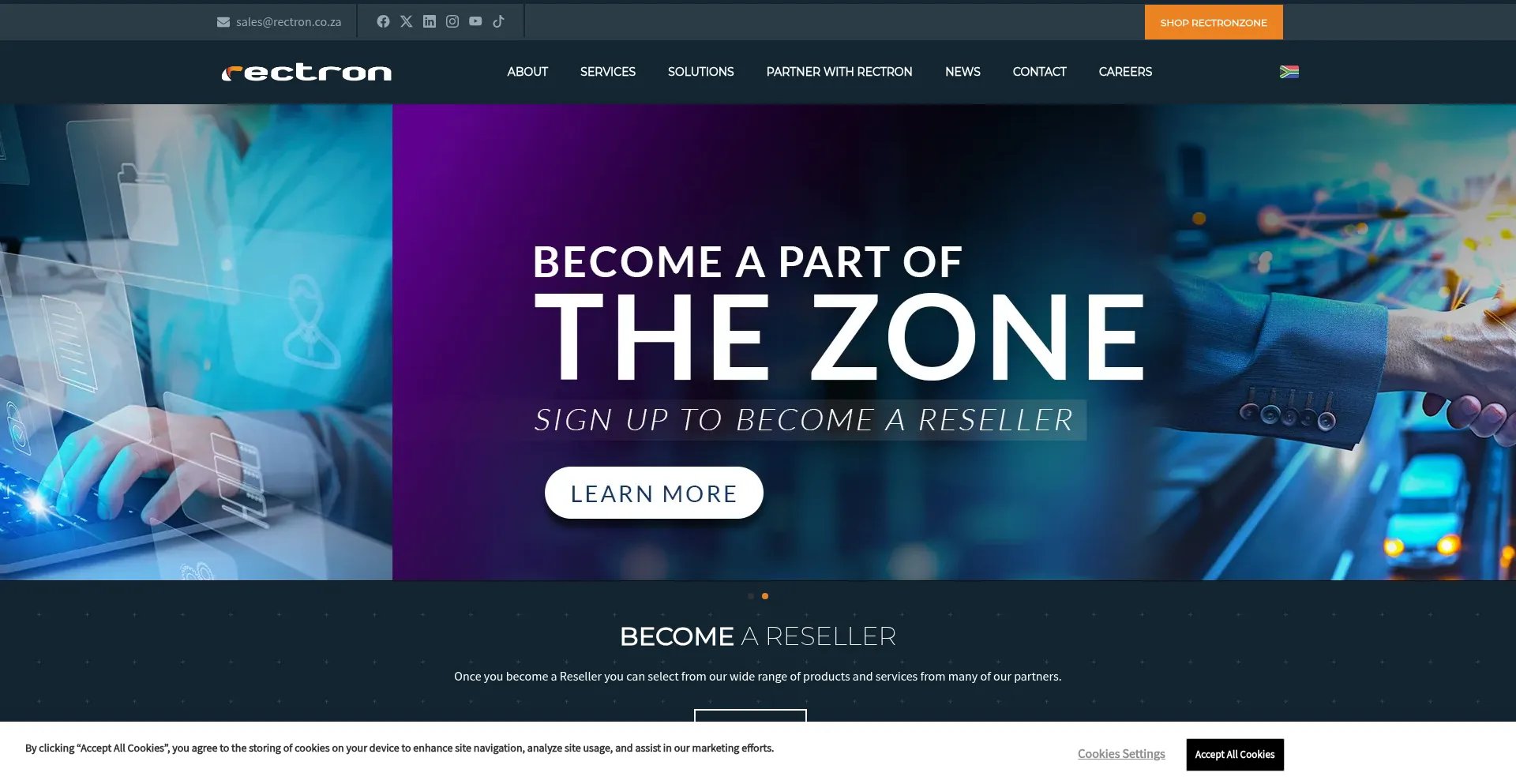
Task: Open the X (Twitter) social icon
Action: (x=406, y=21)
